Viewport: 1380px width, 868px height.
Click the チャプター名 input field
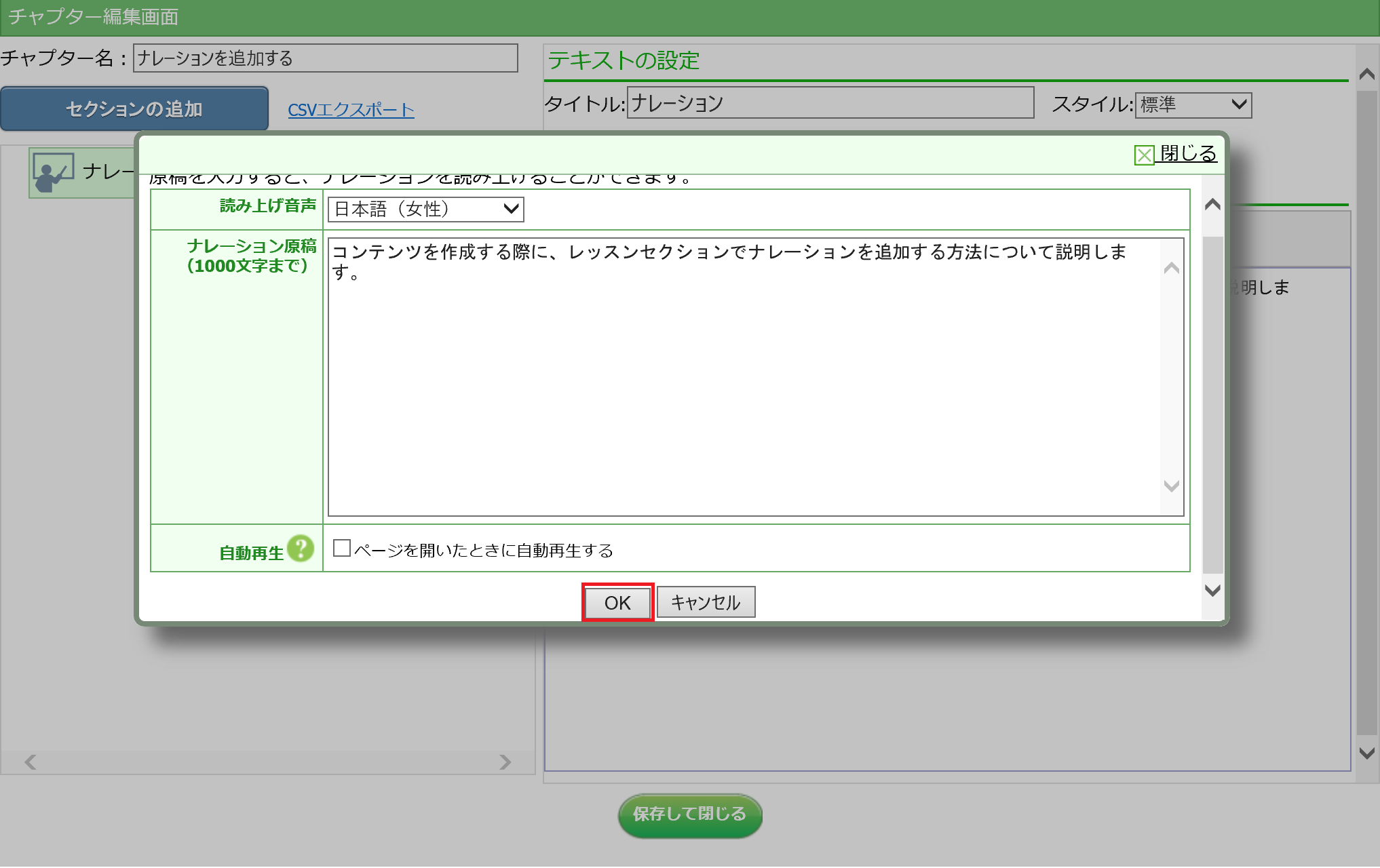point(325,58)
